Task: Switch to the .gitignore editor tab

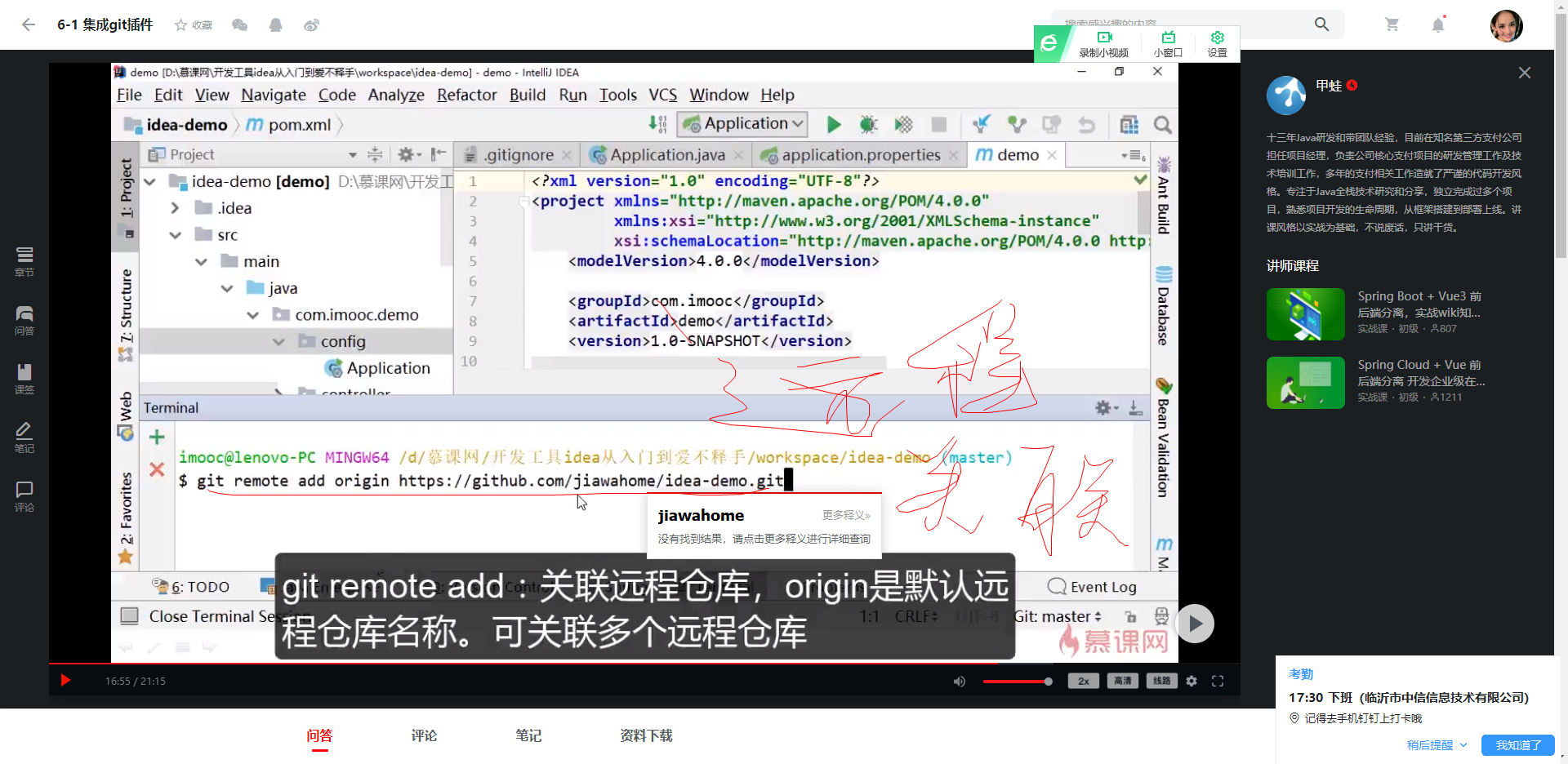Action: tap(518, 155)
